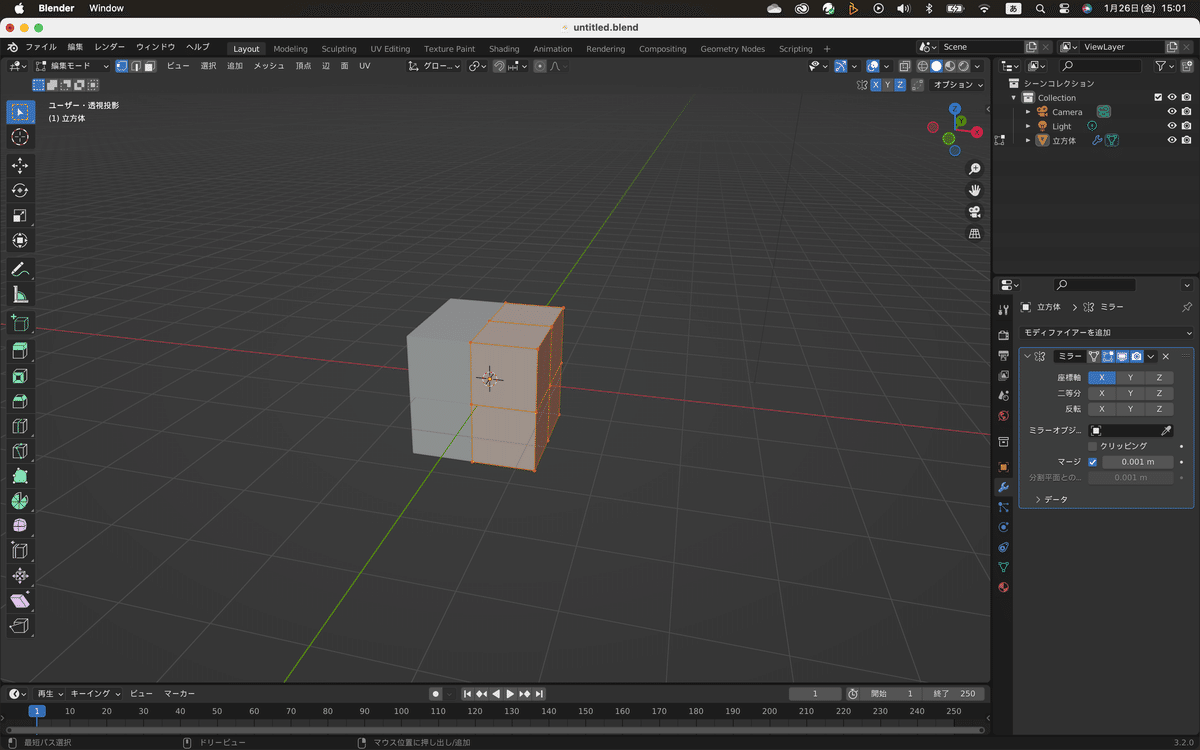Select the Rotate tool
This screenshot has height=750, width=1200.
click(20, 190)
